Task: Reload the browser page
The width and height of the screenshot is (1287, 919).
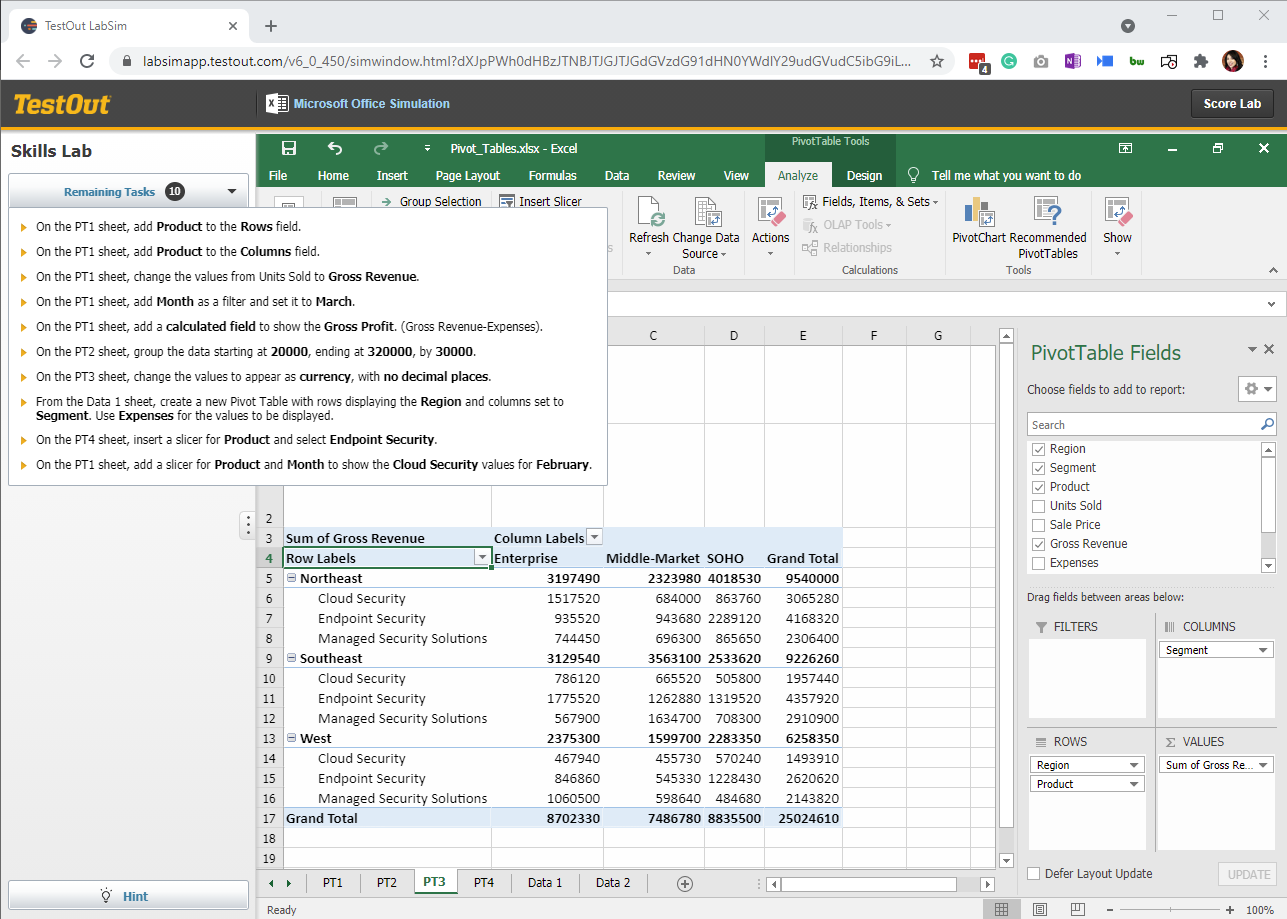Action: click(87, 61)
